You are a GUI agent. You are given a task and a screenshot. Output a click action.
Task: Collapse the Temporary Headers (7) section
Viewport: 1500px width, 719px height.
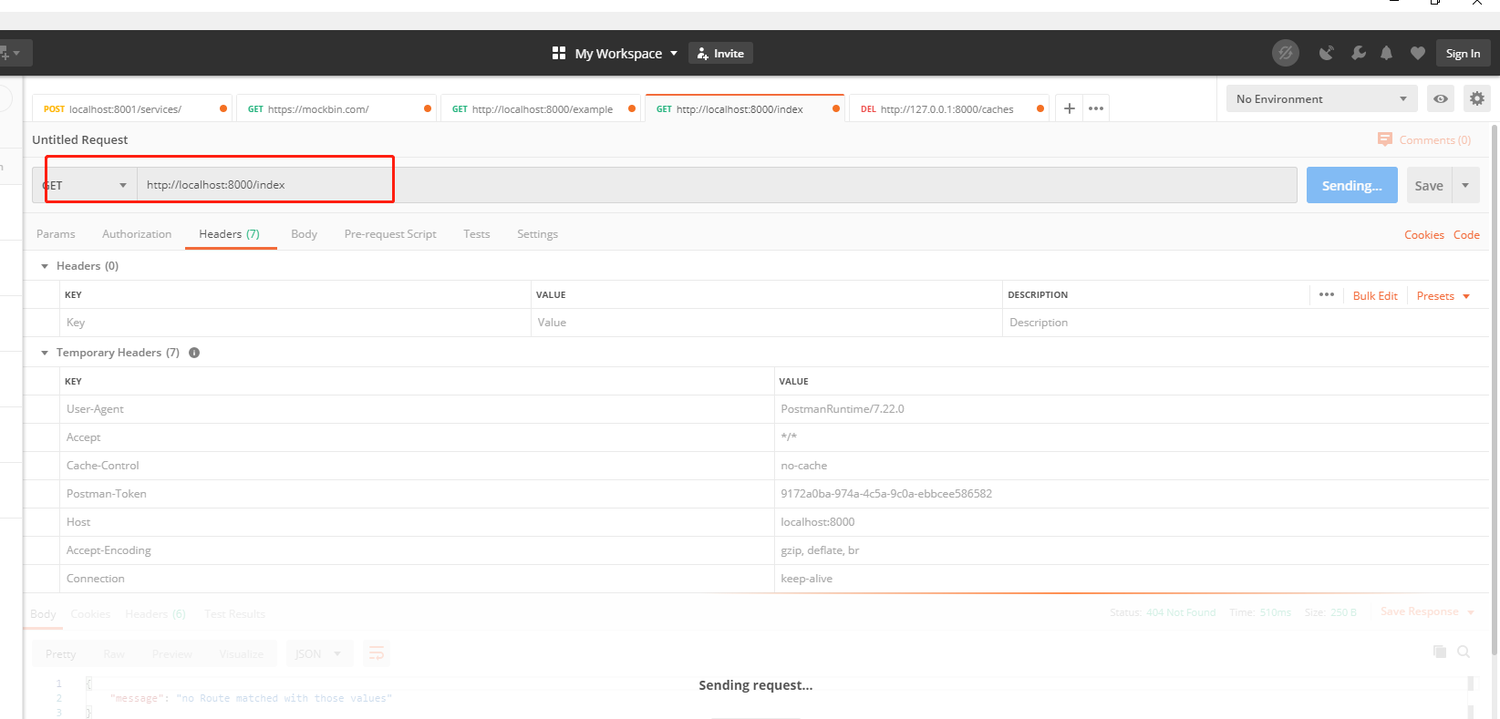point(44,352)
